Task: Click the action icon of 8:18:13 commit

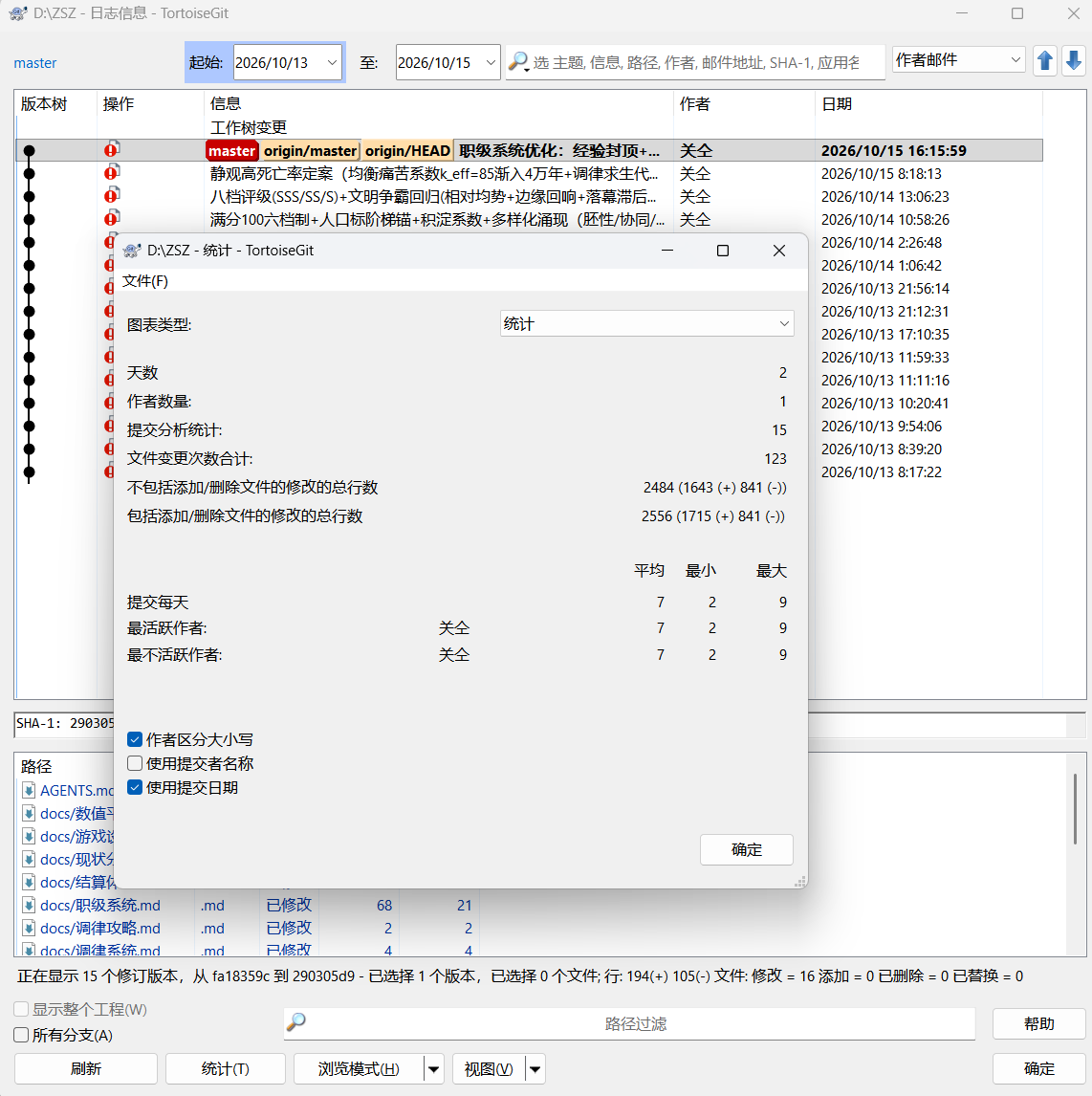Action: click(x=112, y=173)
